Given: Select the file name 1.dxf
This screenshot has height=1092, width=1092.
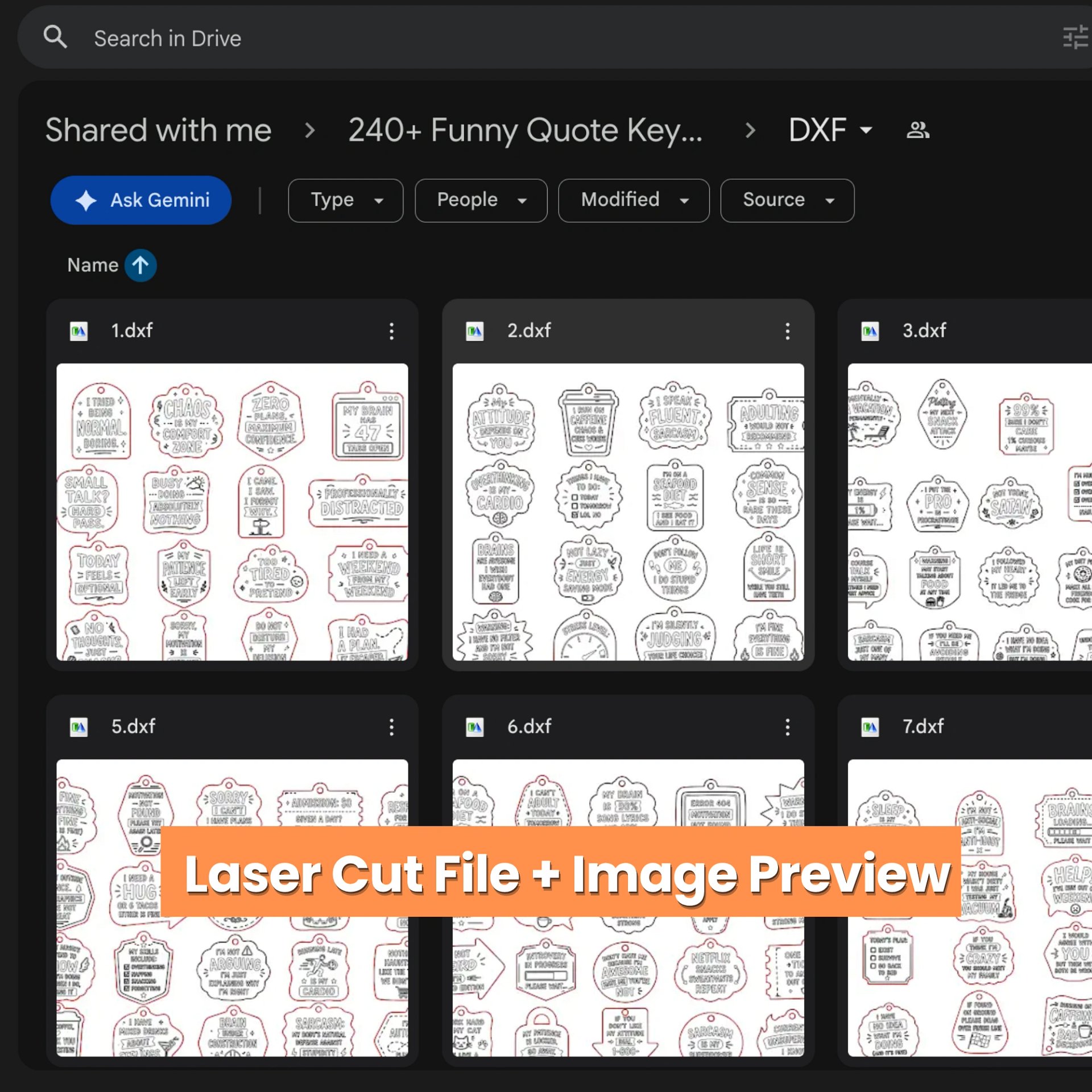Looking at the screenshot, I should [132, 330].
